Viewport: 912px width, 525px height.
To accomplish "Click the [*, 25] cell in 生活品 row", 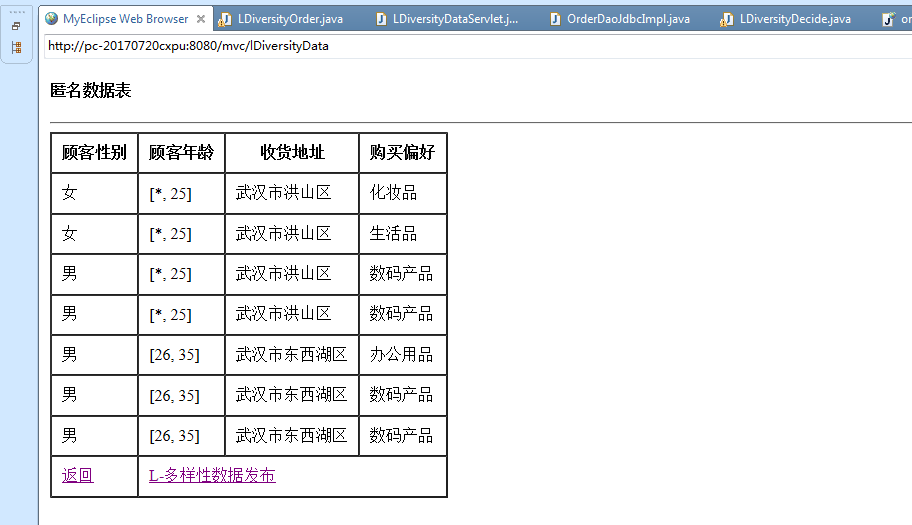I will coord(181,234).
